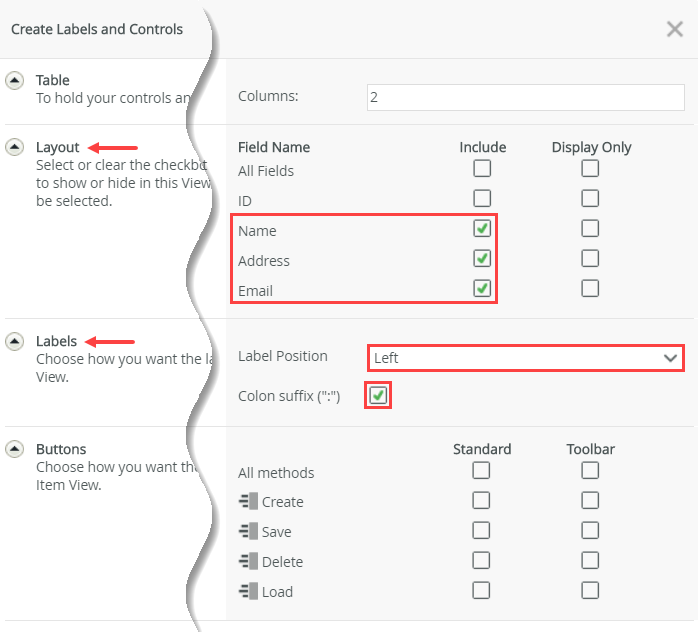Check Toolbar for the Load method
This screenshot has height=632, width=698.
(590, 590)
